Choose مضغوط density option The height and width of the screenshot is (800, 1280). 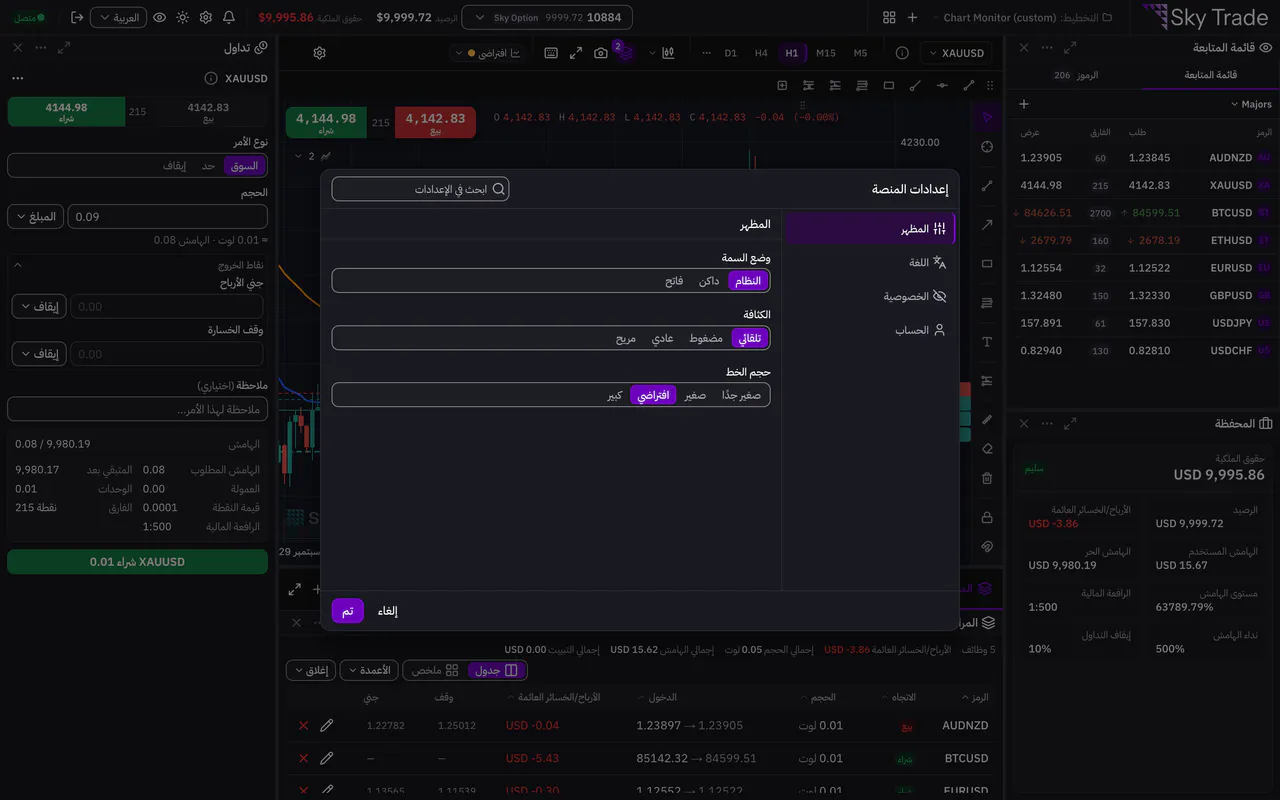[x=706, y=338]
